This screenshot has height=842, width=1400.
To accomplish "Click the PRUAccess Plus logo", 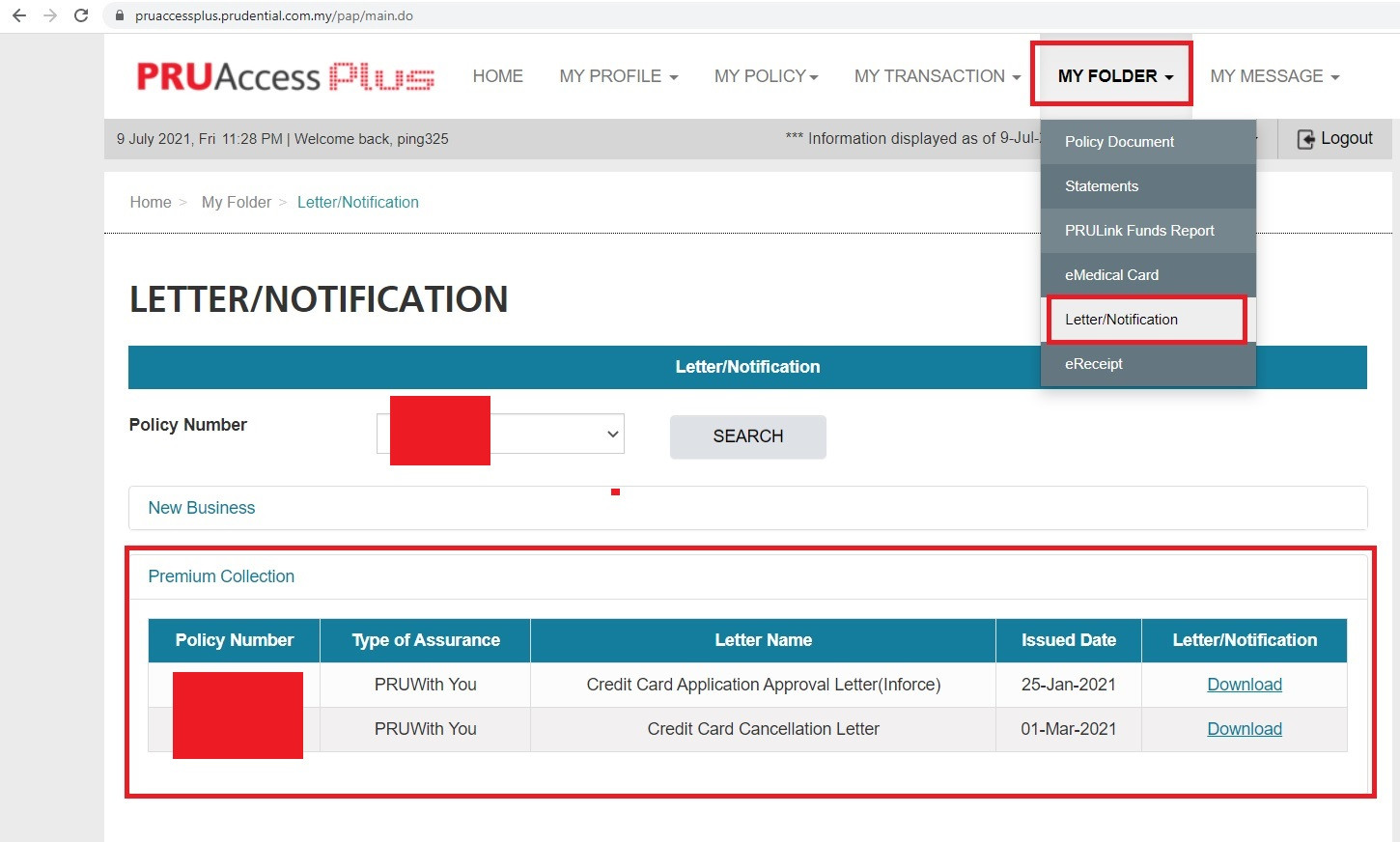I will [285, 76].
